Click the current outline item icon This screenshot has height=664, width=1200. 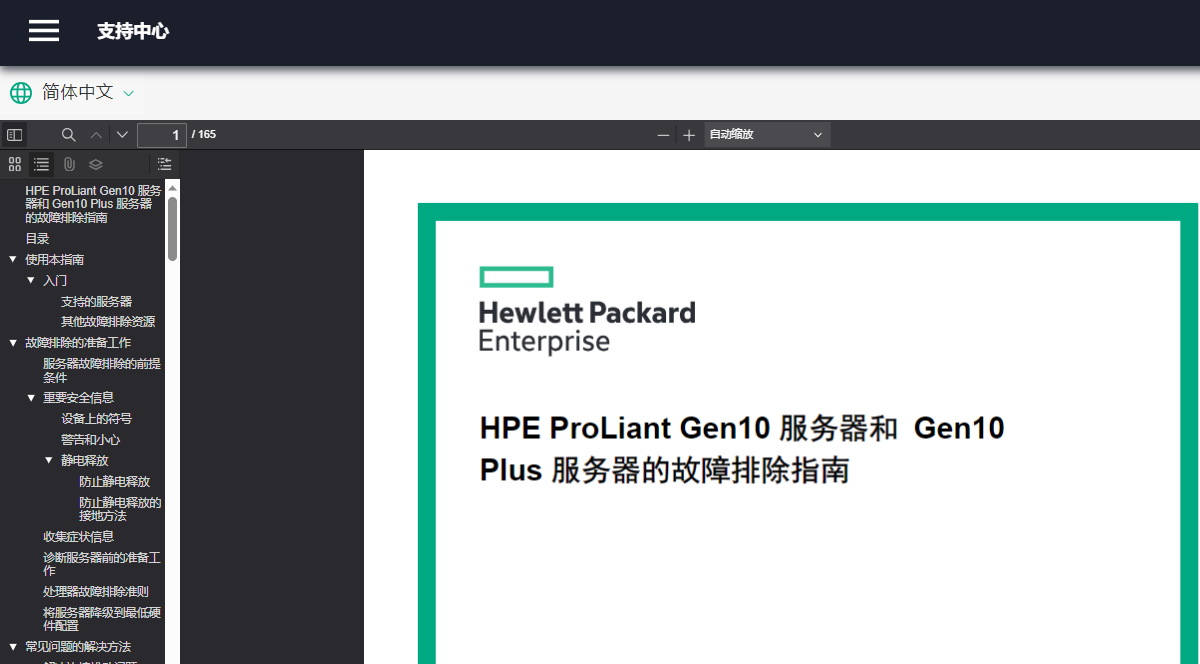164,164
